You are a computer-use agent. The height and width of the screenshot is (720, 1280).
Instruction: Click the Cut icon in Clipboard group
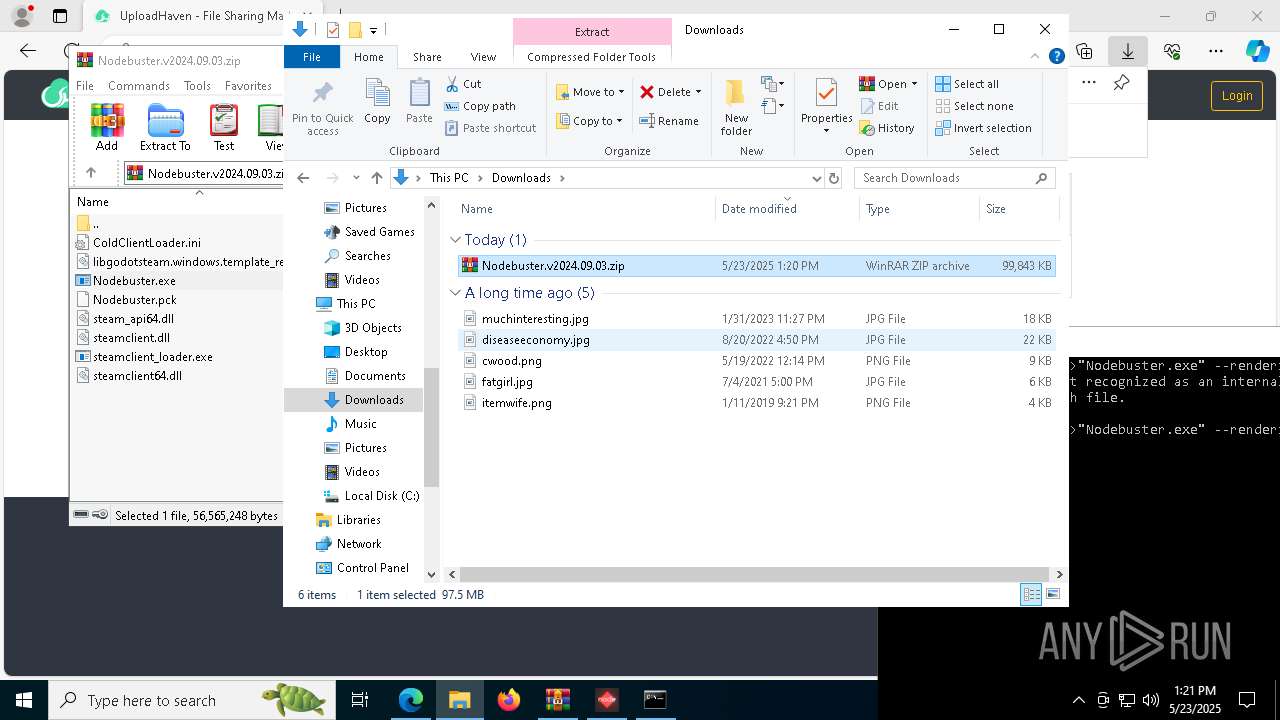452,84
